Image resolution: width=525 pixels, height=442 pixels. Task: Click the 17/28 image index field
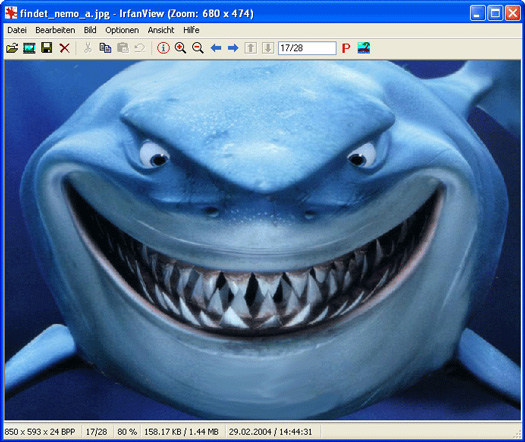[x=307, y=48]
